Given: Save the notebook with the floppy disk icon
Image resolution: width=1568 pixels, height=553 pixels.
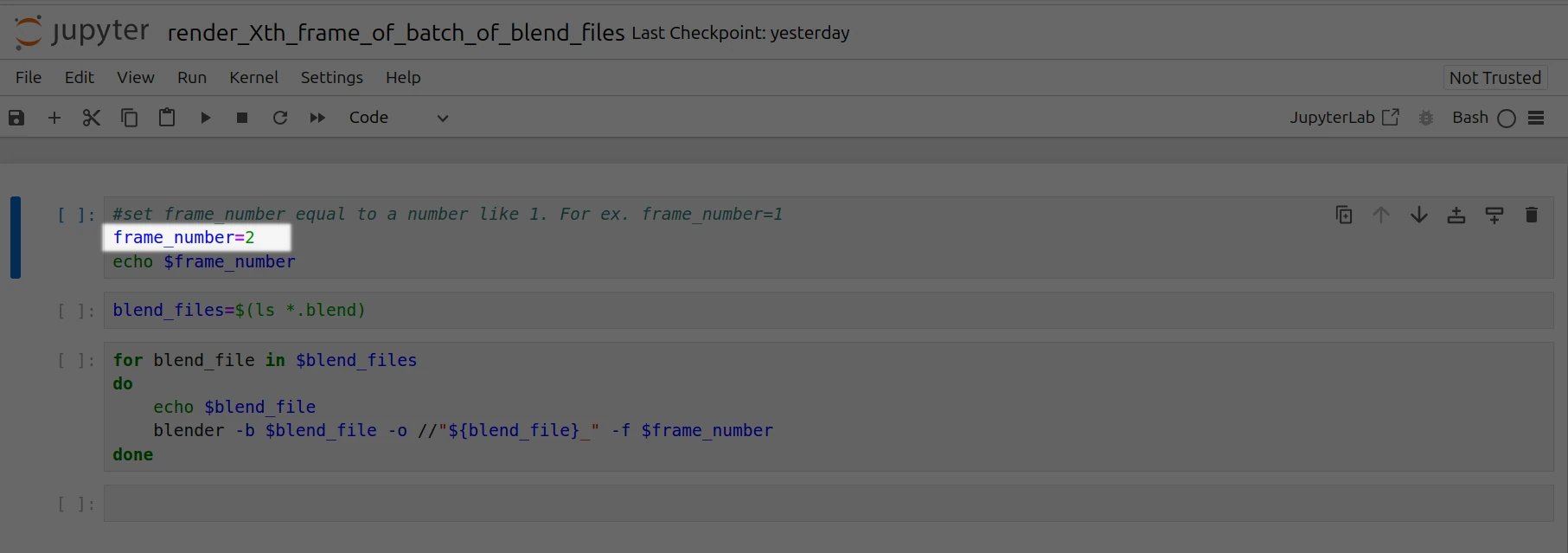Looking at the screenshot, I should point(16,118).
